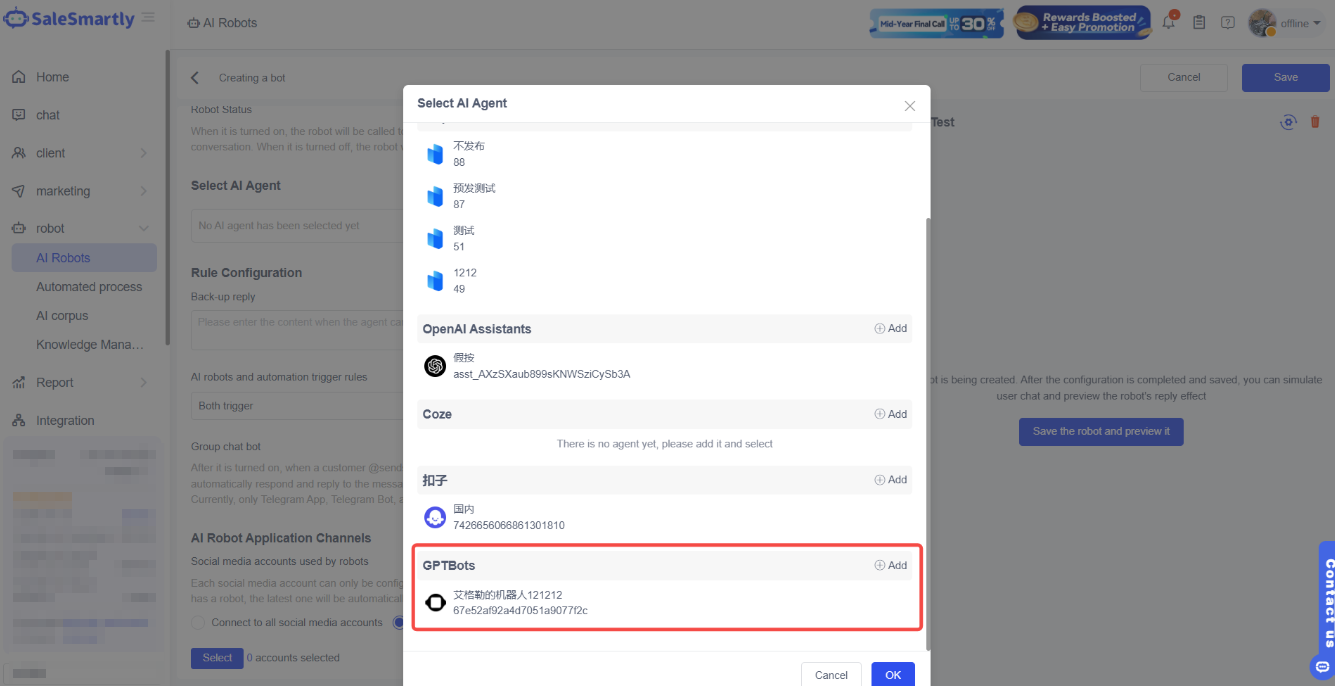
Task: Select the Connect to all social media accounts radio
Action: 198,621
